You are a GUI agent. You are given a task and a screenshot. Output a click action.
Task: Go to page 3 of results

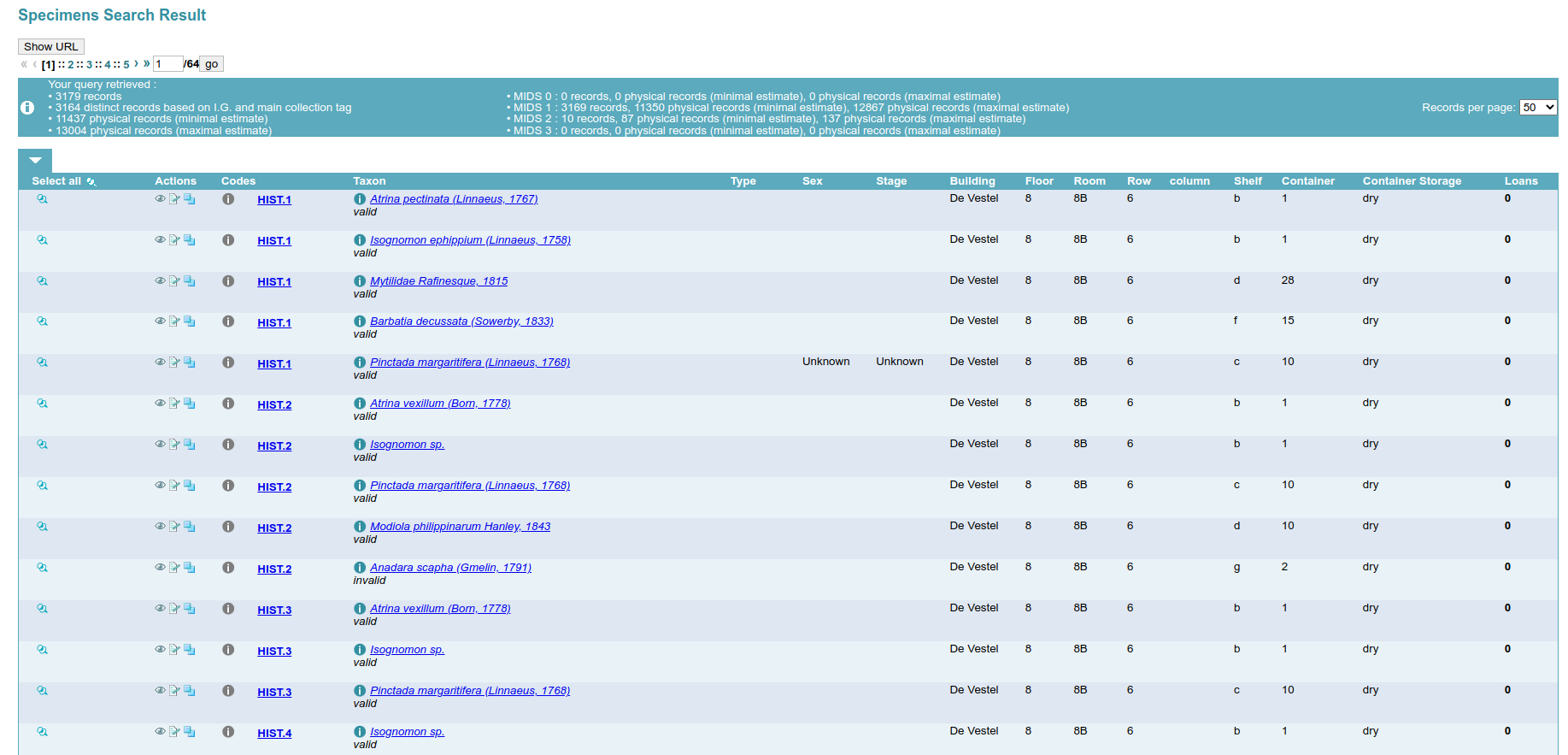(x=89, y=64)
